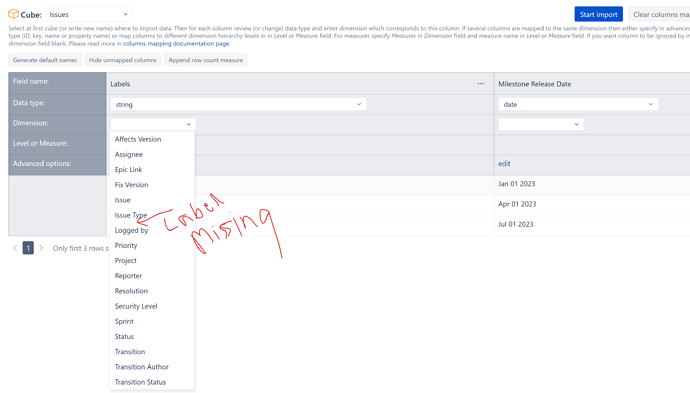Click edit link for Milestone Release Date

click(504, 164)
